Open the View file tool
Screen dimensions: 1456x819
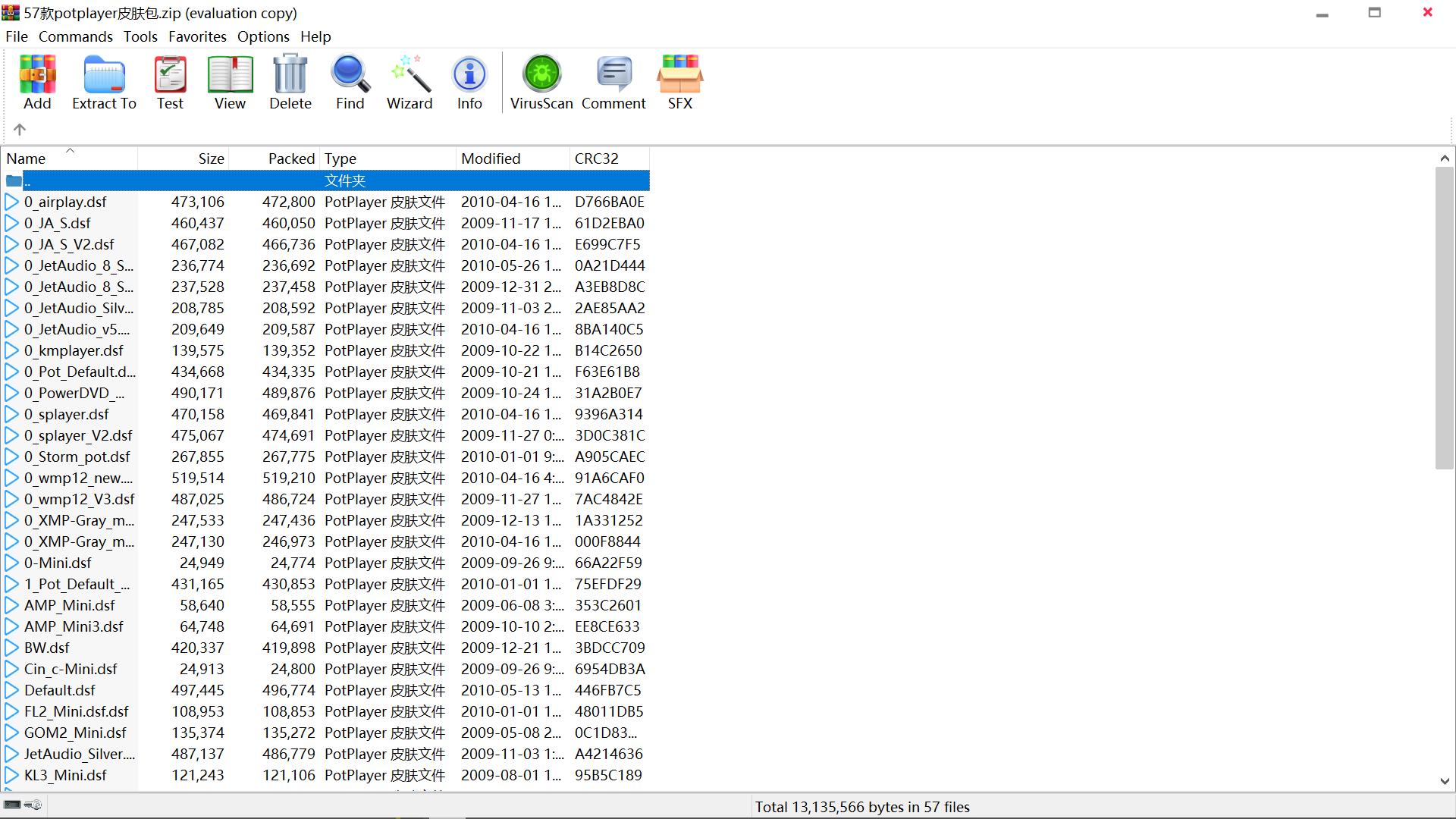(x=230, y=82)
